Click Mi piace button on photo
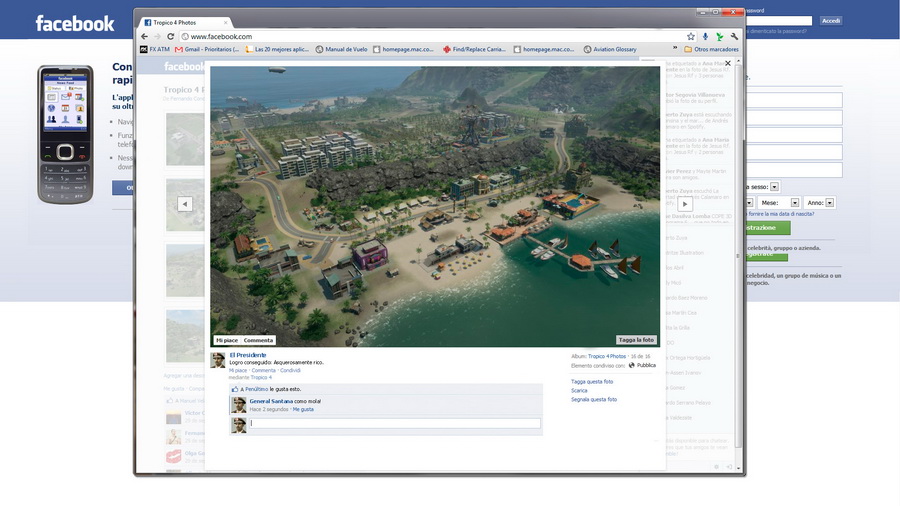This screenshot has width=900, height=506. click(x=227, y=340)
